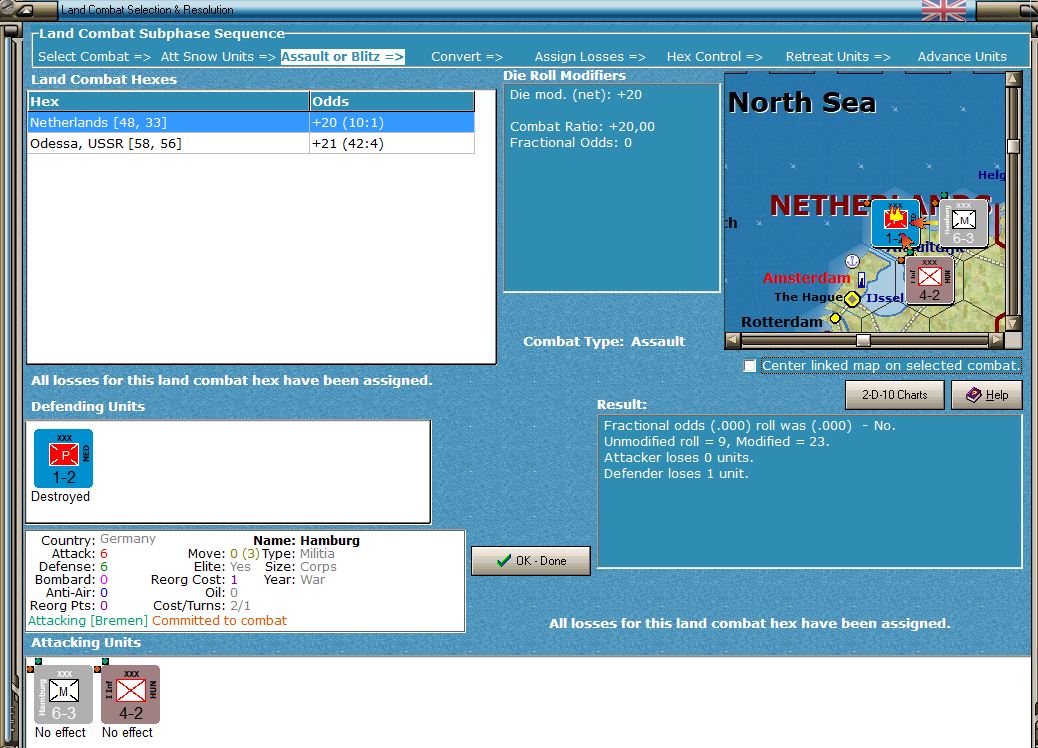
Task: Click The Hague label on the map
Action: [808, 297]
